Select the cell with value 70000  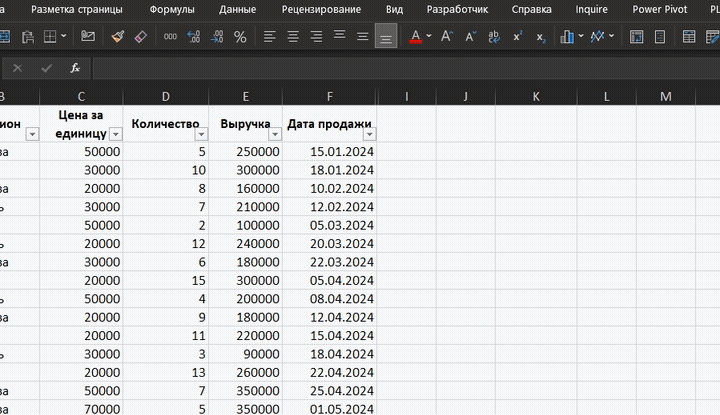coord(81,408)
